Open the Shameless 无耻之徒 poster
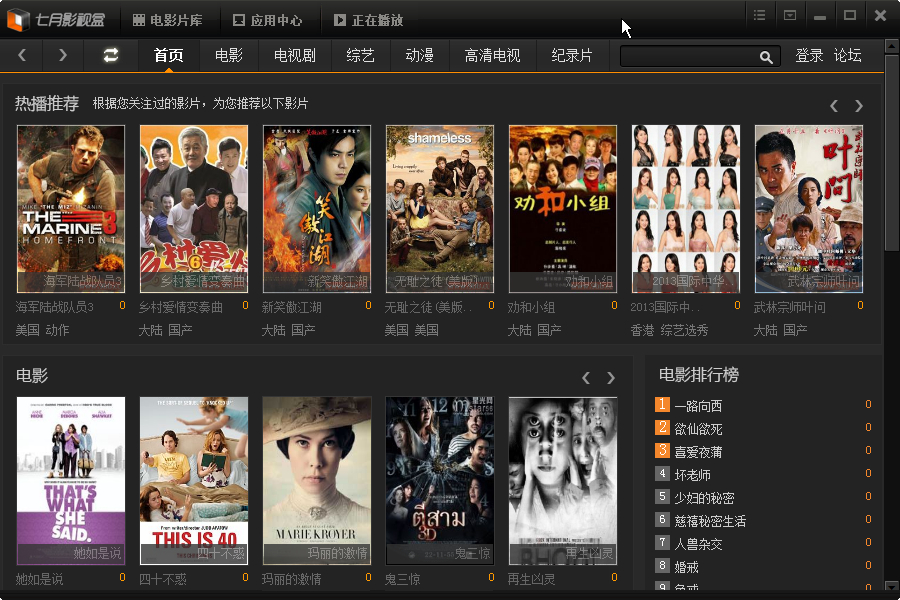900x600 pixels. click(x=440, y=209)
